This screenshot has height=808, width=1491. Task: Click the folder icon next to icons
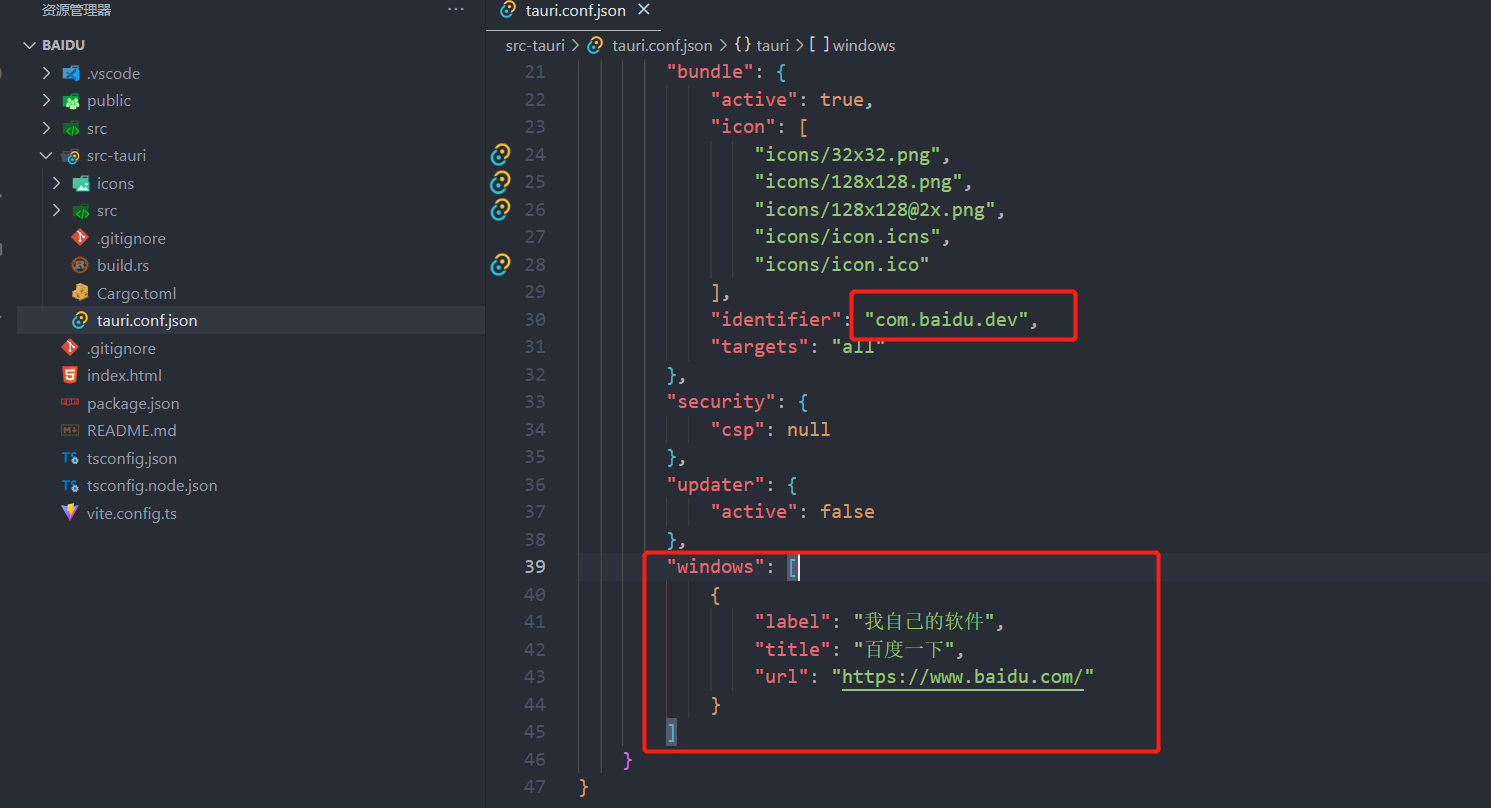pyautogui.click(x=83, y=183)
